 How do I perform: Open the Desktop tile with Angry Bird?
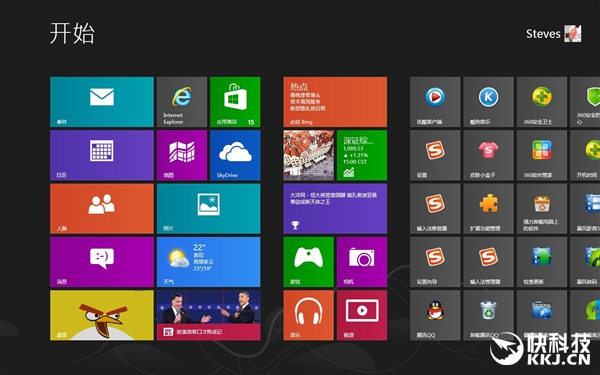pos(102,315)
